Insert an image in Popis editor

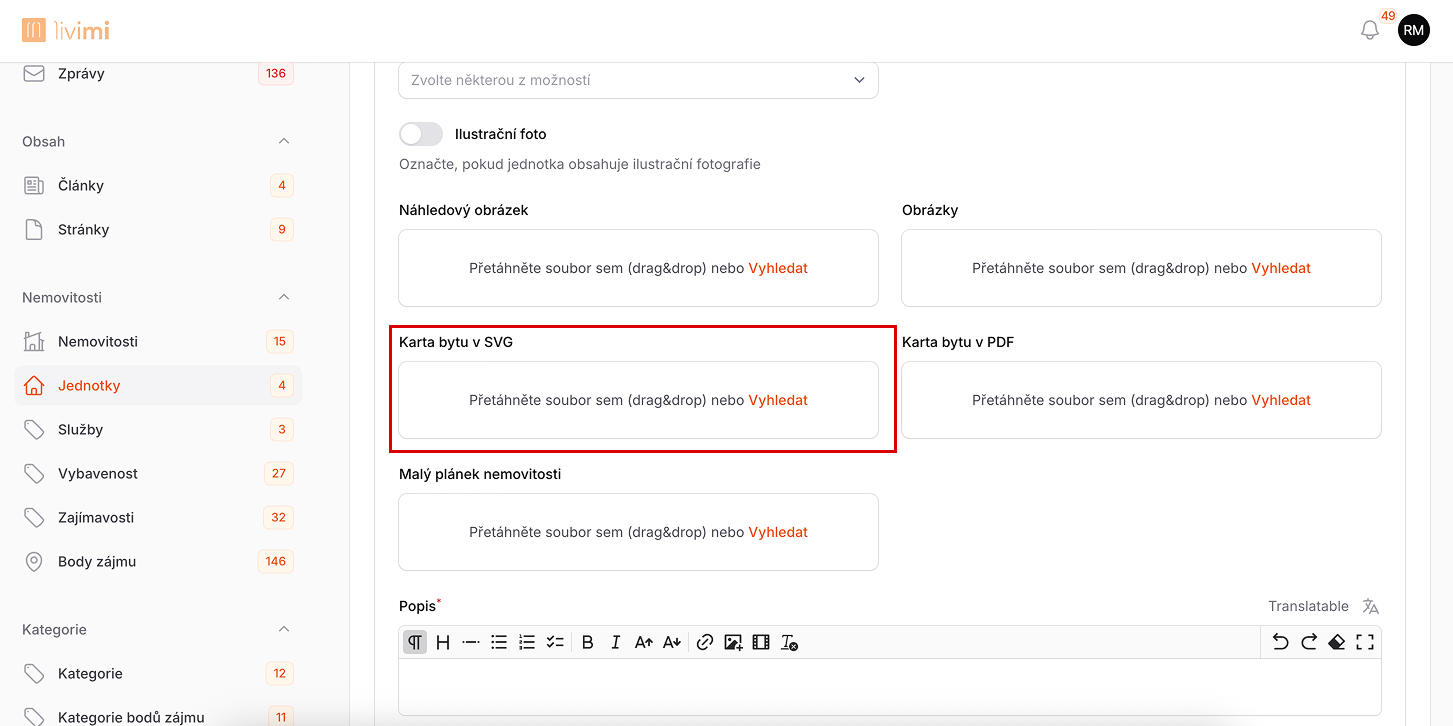(733, 642)
